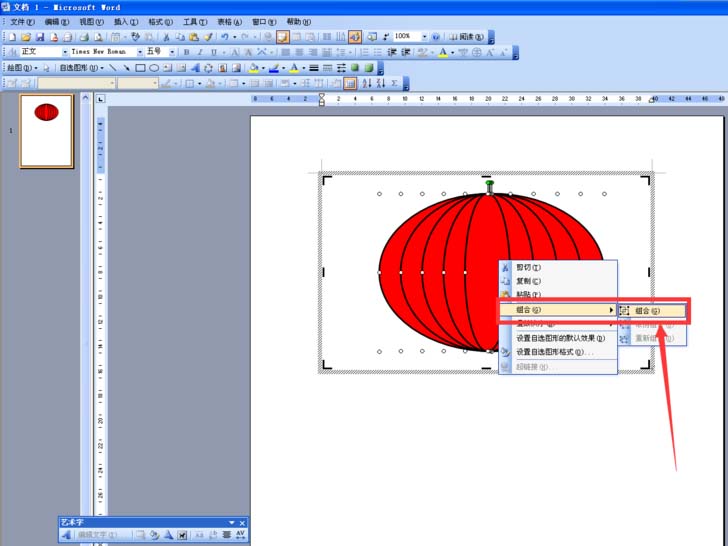Insert a diagram or organization chart
Screen dimensions: 728x546
coord(208,68)
